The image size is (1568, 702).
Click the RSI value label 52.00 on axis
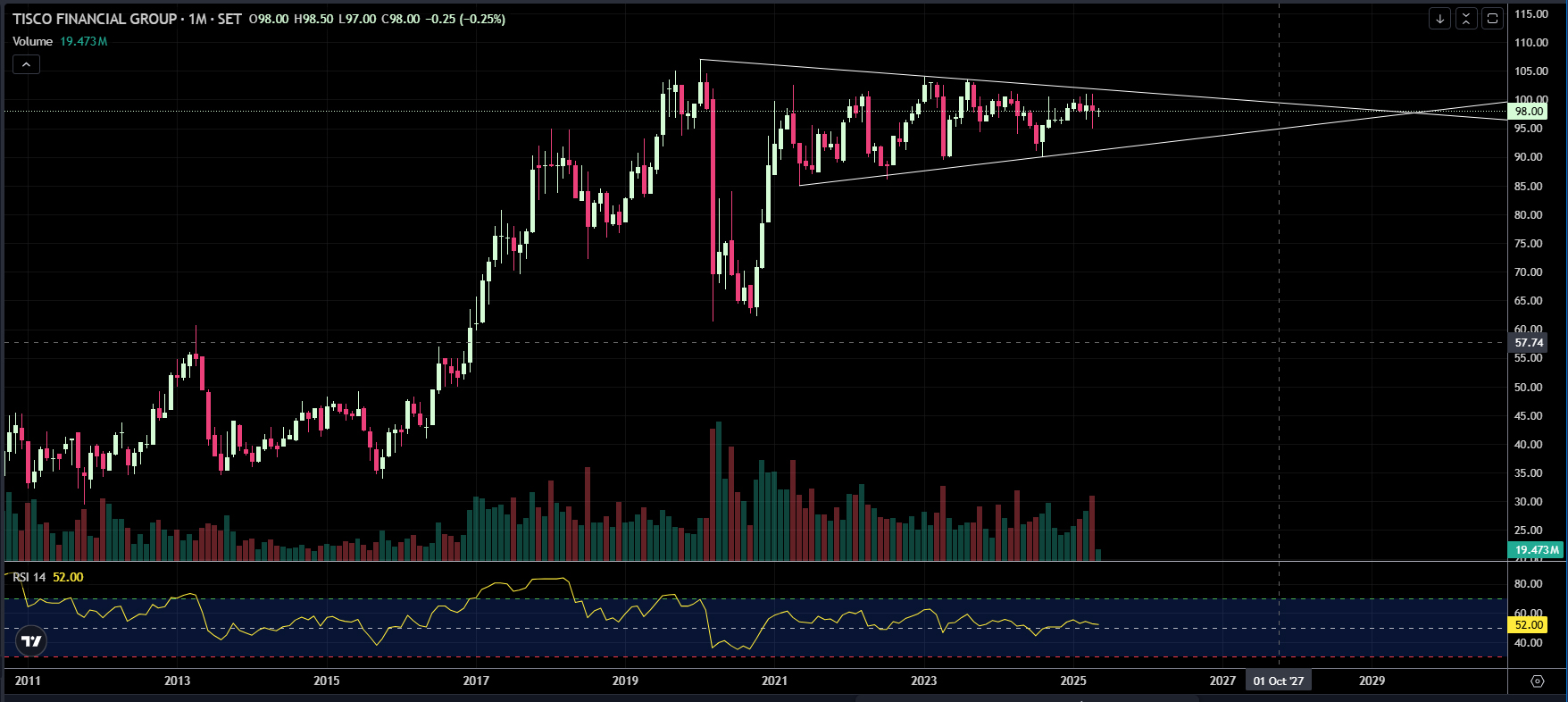coord(1529,625)
